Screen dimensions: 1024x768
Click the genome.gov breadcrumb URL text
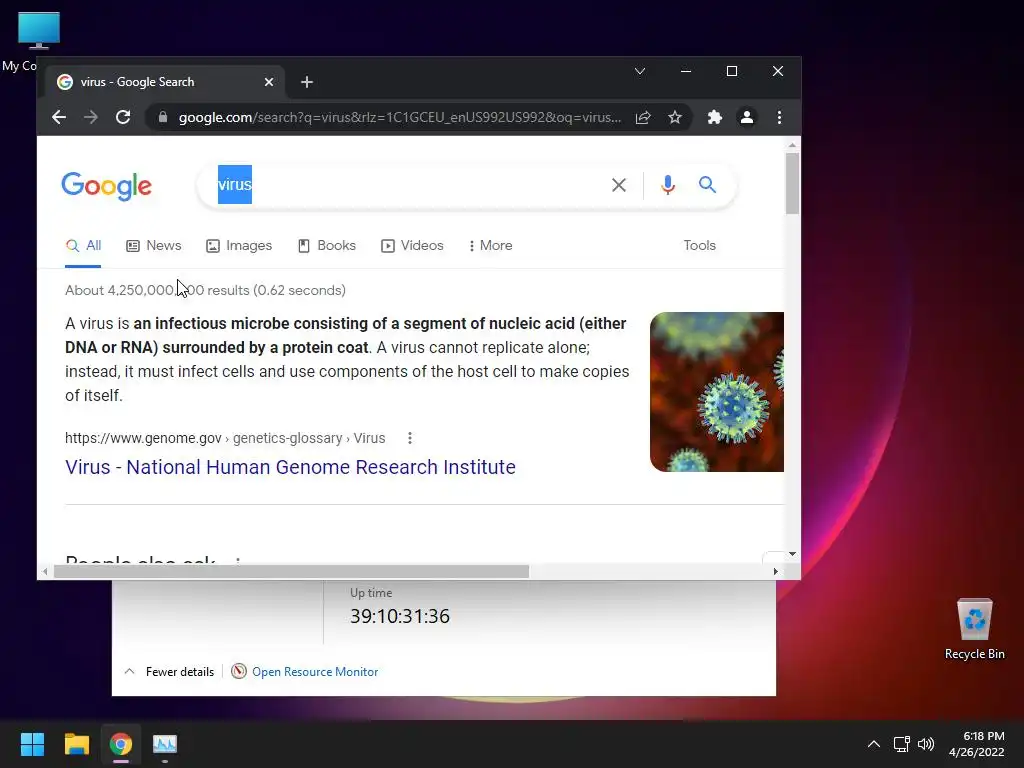(x=225, y=438)
